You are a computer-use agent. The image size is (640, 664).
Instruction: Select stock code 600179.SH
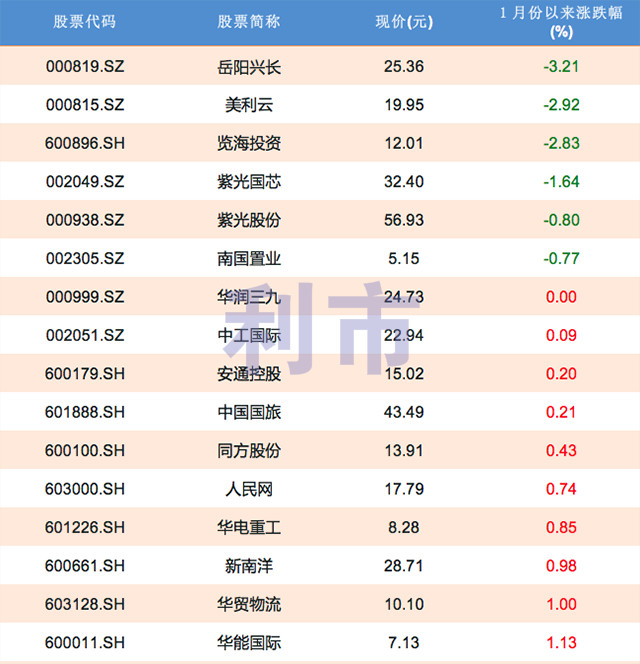click(x=85, y=374)
